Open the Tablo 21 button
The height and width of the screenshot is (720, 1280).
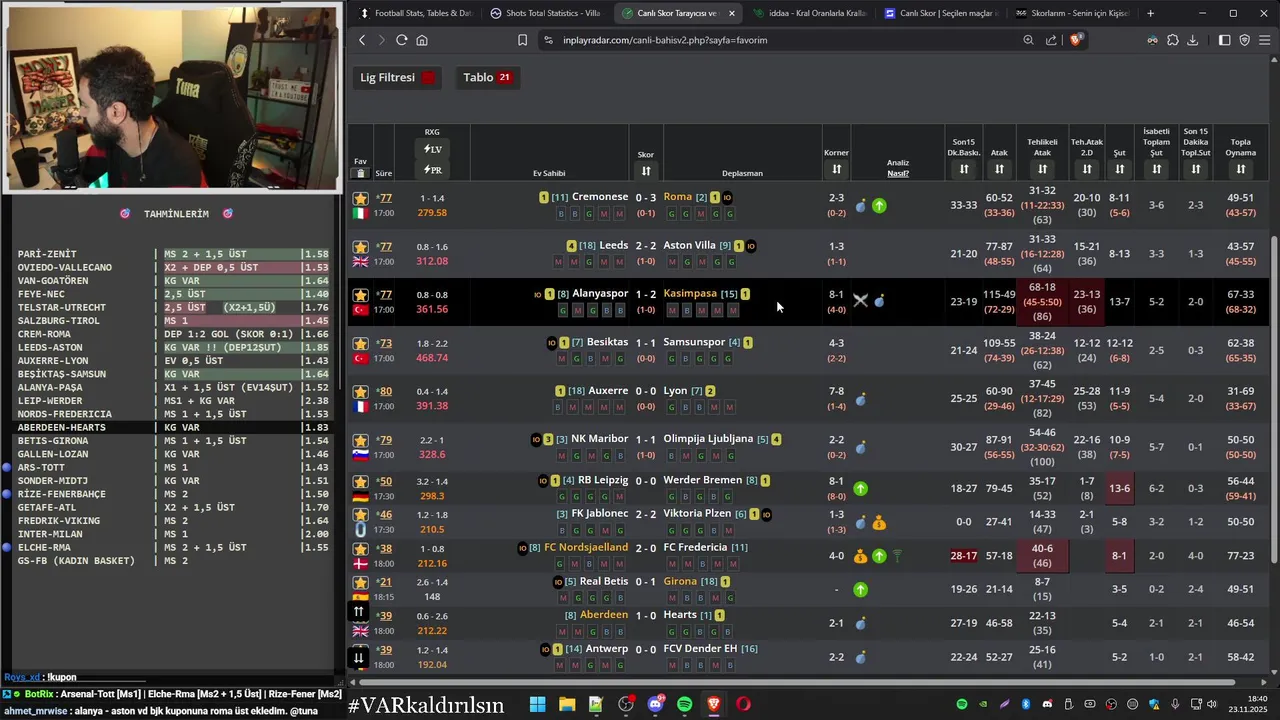click(x=486, y=77)
